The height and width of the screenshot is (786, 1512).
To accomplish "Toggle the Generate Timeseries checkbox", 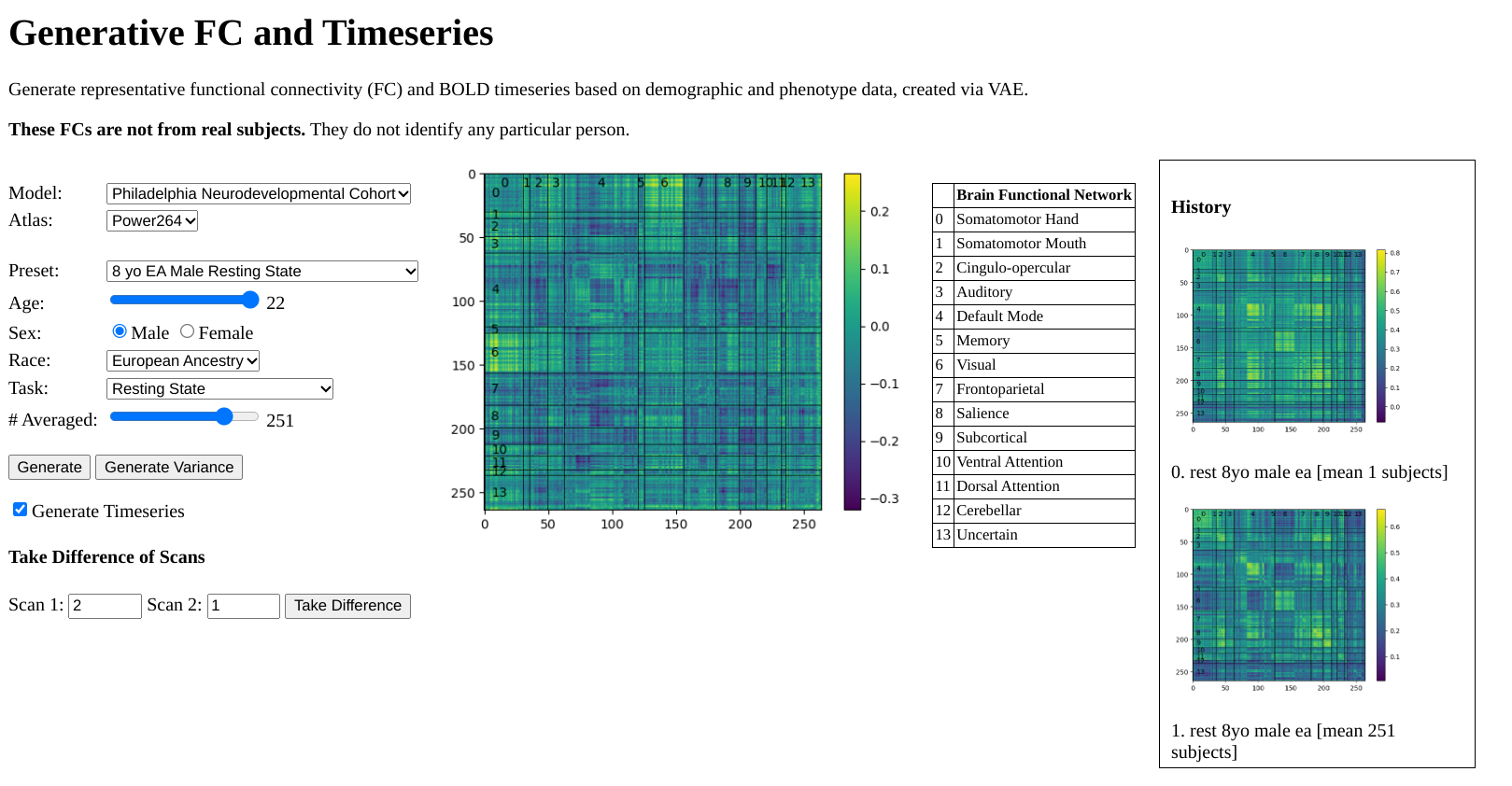I will point(20,509).
